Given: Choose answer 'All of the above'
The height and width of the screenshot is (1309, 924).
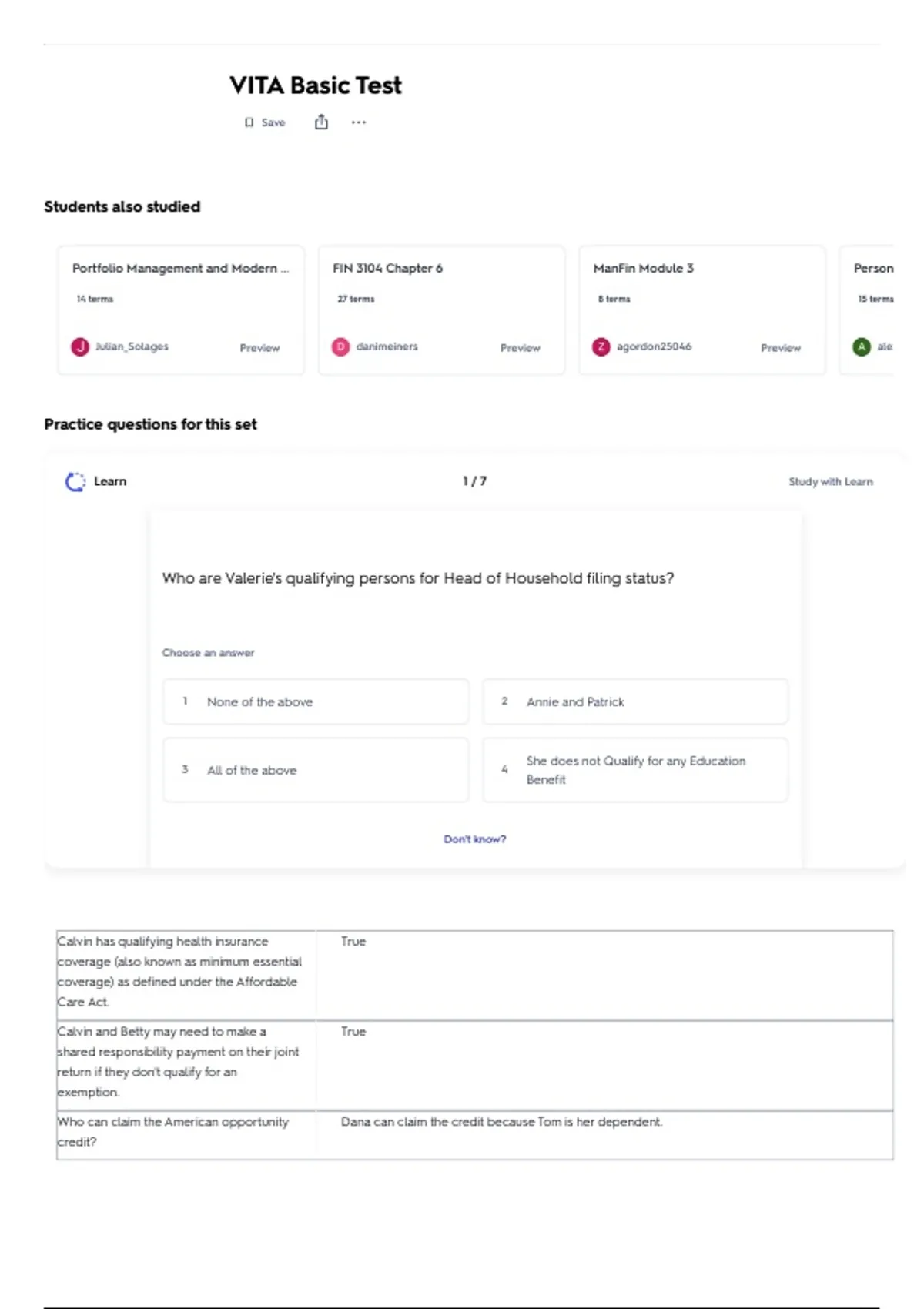Looking at the screenshot, I should click(316, 770).
